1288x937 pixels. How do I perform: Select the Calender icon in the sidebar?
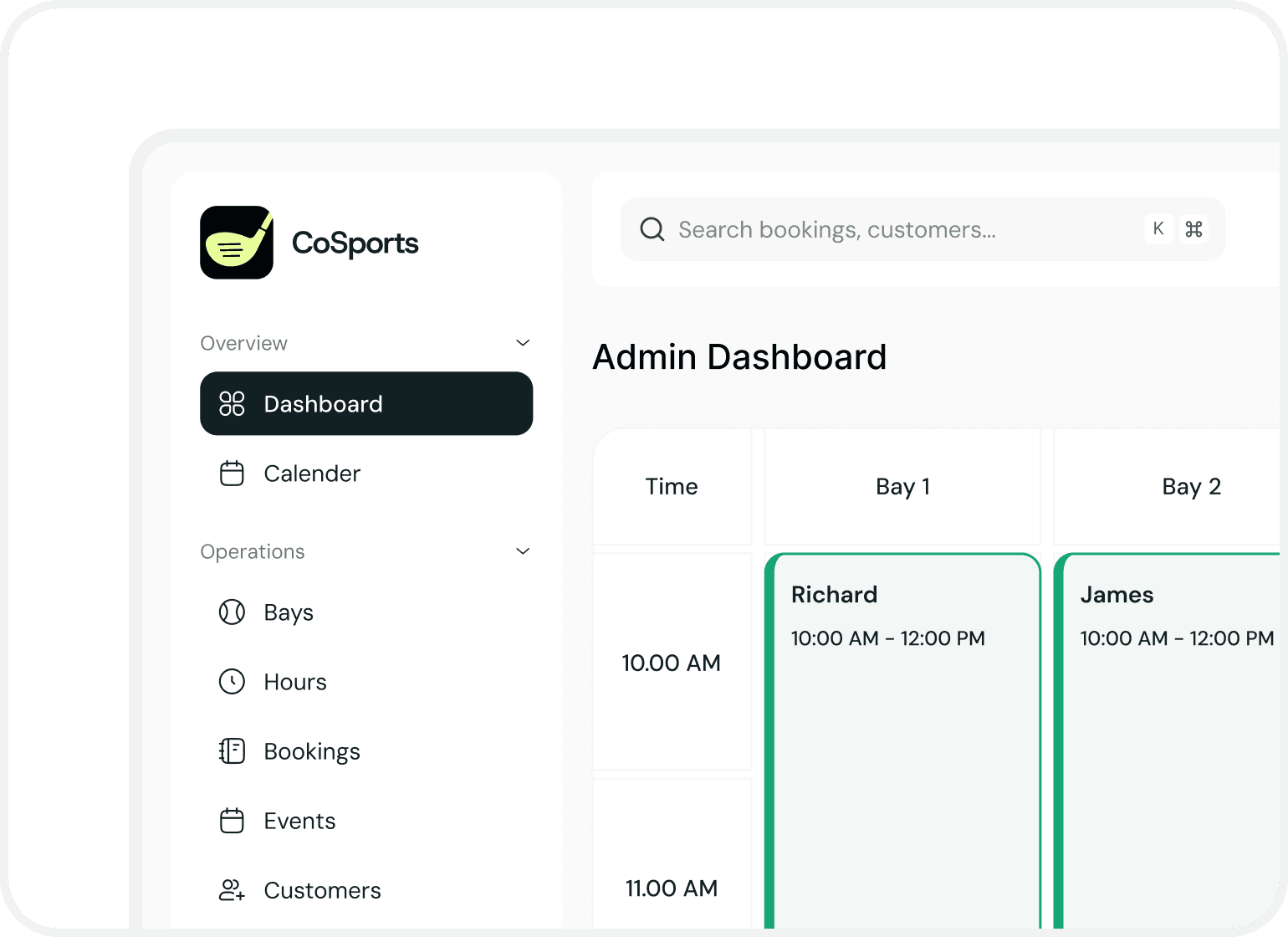point(232,473)
